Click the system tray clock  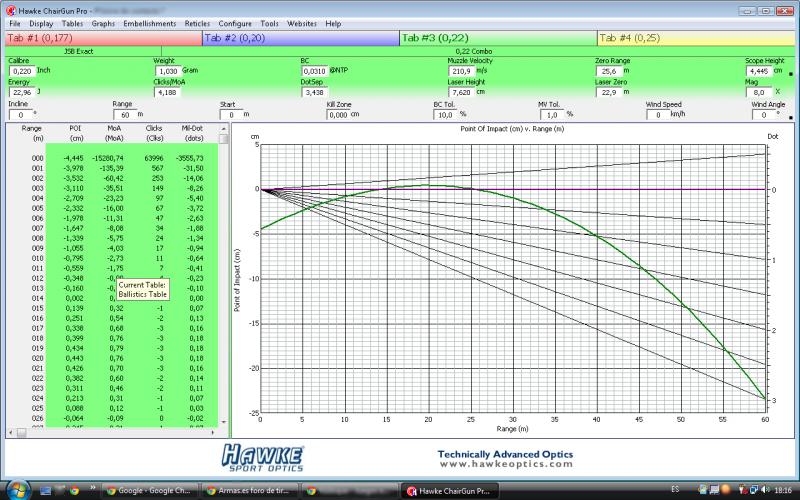click(781, 490)
